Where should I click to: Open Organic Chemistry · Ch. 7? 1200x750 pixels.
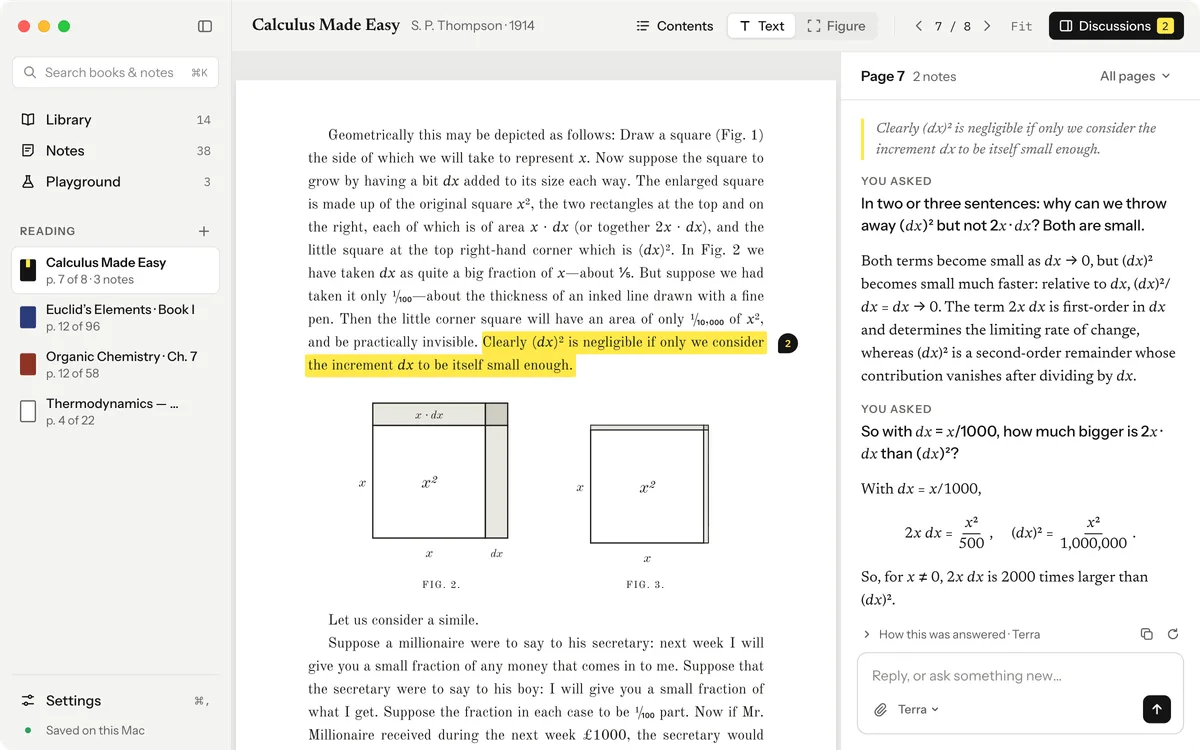pos(115,364)
